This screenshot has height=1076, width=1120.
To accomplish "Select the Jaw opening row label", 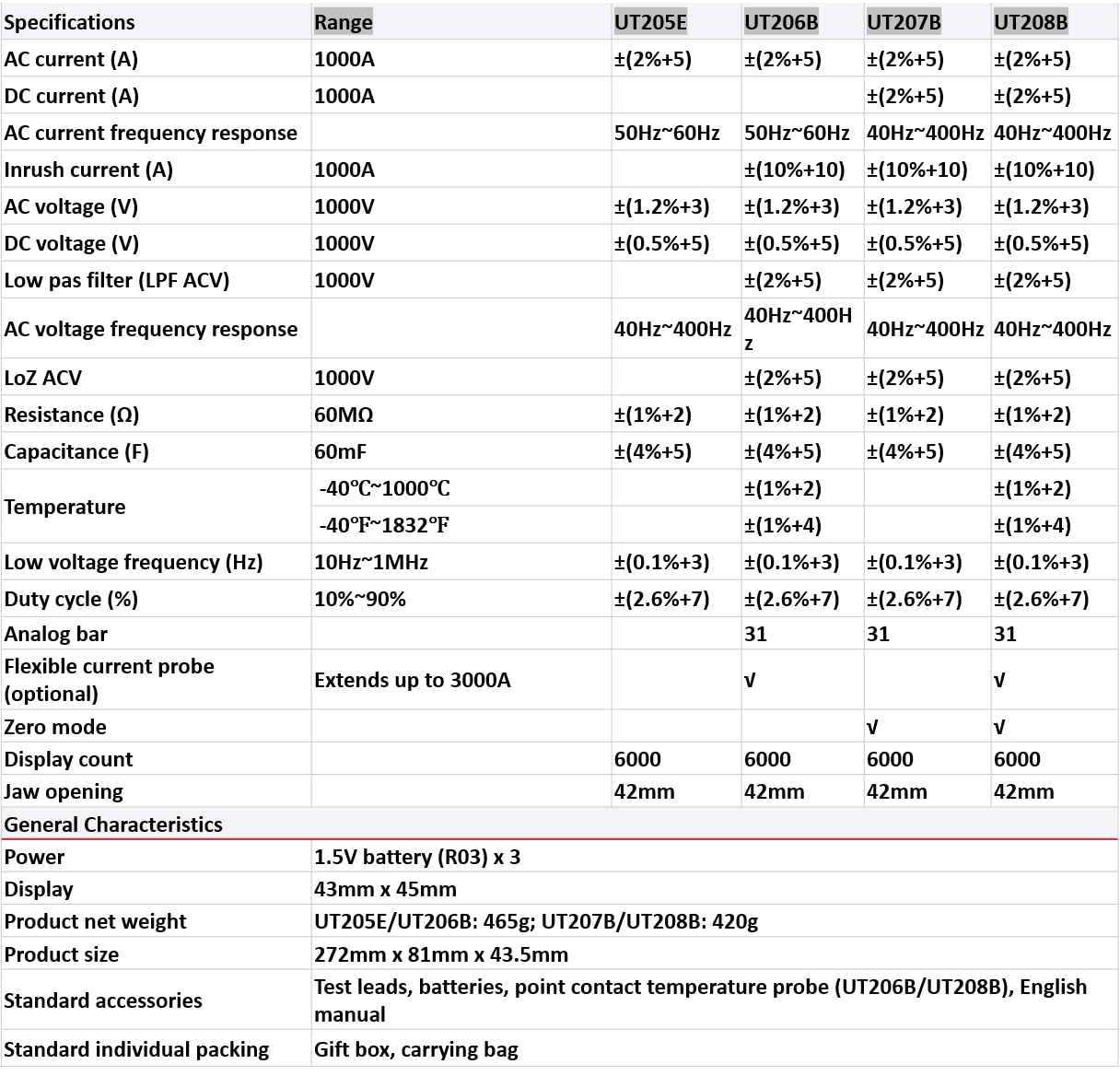I will coord(64,791).
